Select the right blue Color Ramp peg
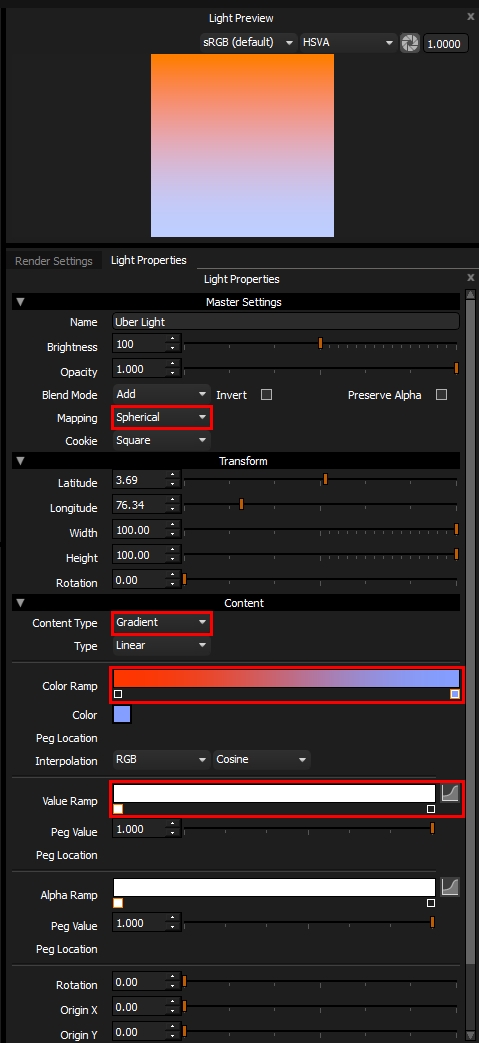Viewport: 479px width, 1043px height. 455,694
